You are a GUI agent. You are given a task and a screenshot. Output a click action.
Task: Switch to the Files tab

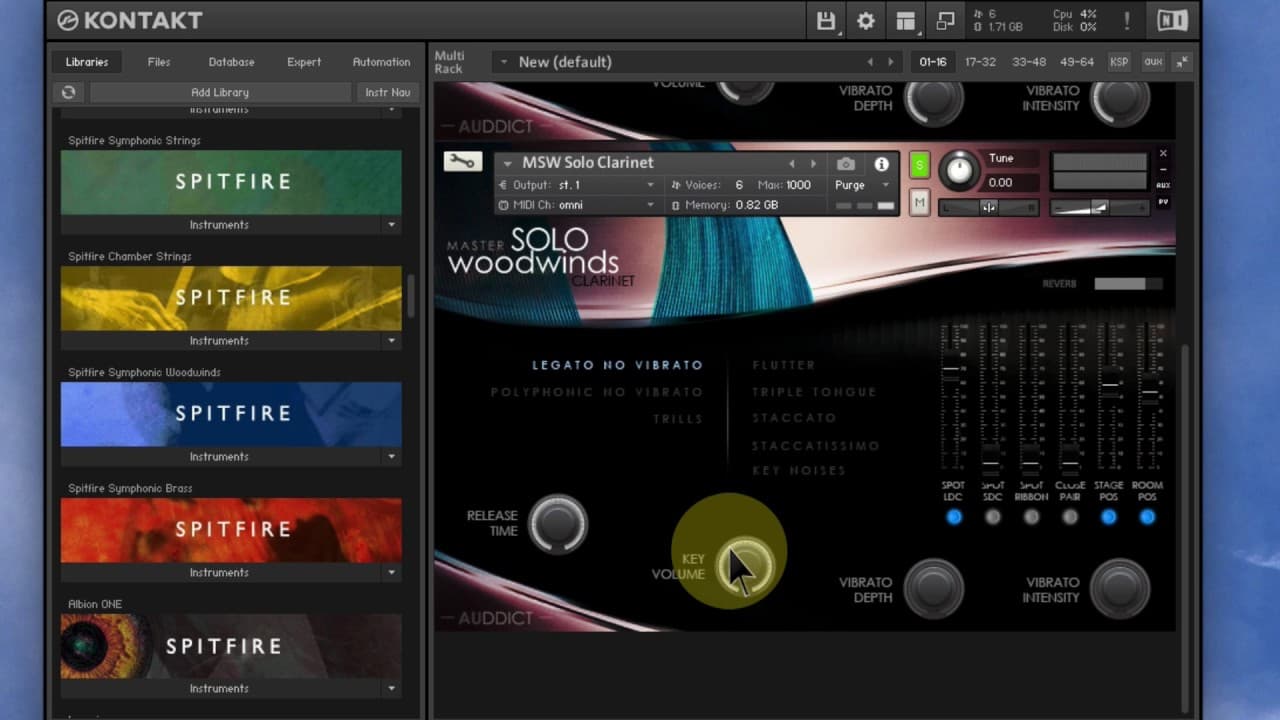pos(159,62)
